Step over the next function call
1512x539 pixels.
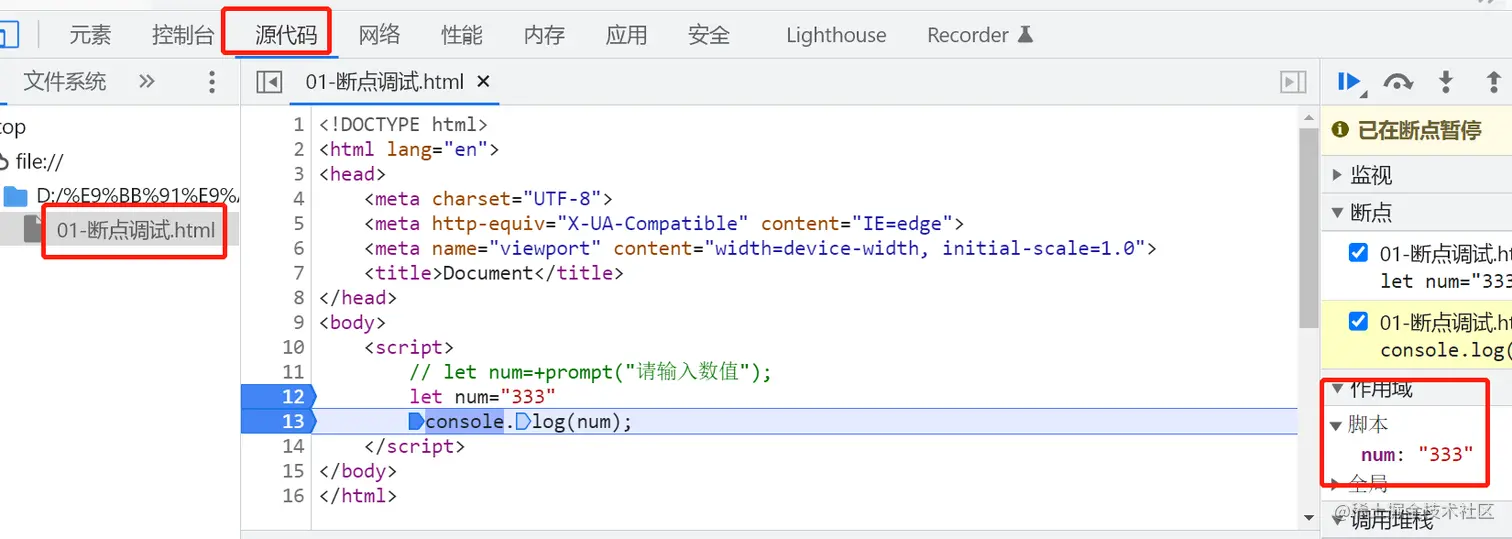pyautogui.click(x=1397, y=82)
